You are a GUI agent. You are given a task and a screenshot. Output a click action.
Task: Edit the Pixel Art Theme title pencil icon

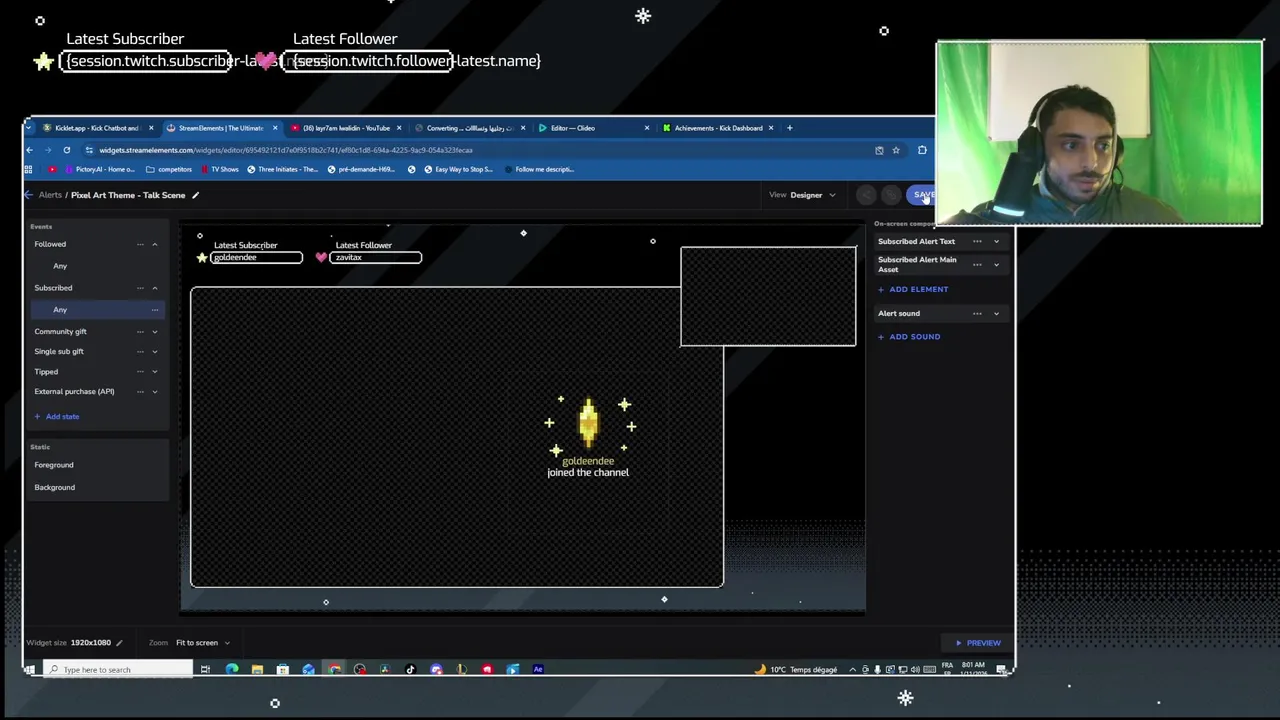pyautogui.click(x=196, y=195)
